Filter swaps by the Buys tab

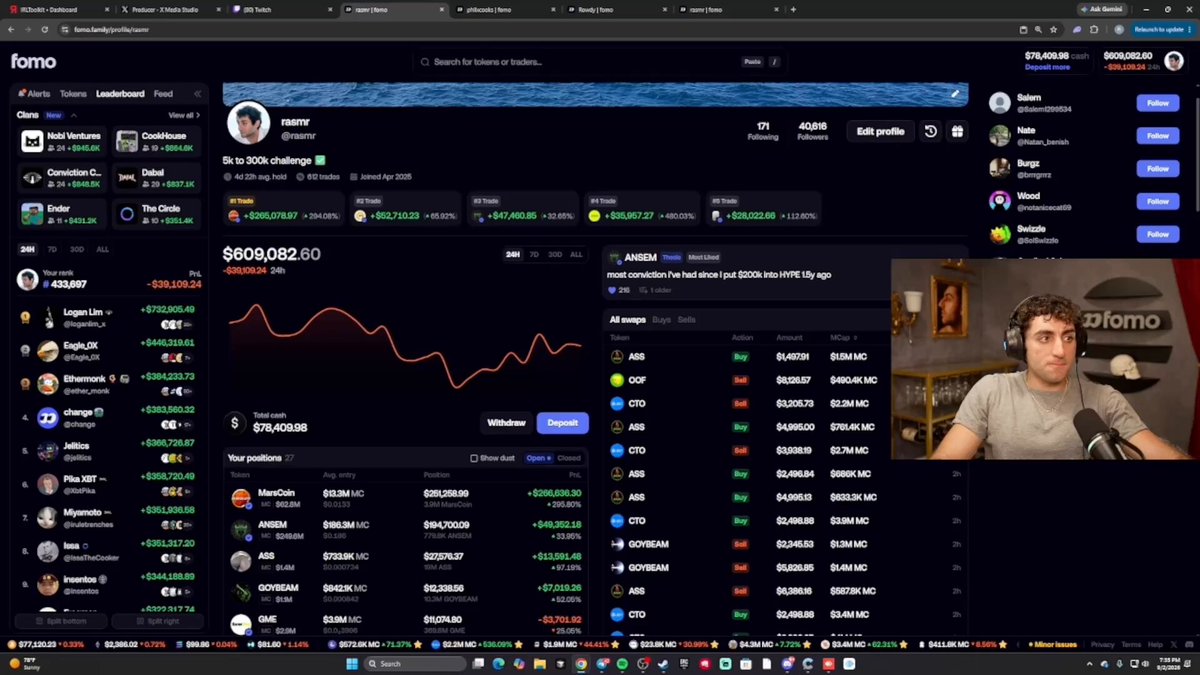661,320
